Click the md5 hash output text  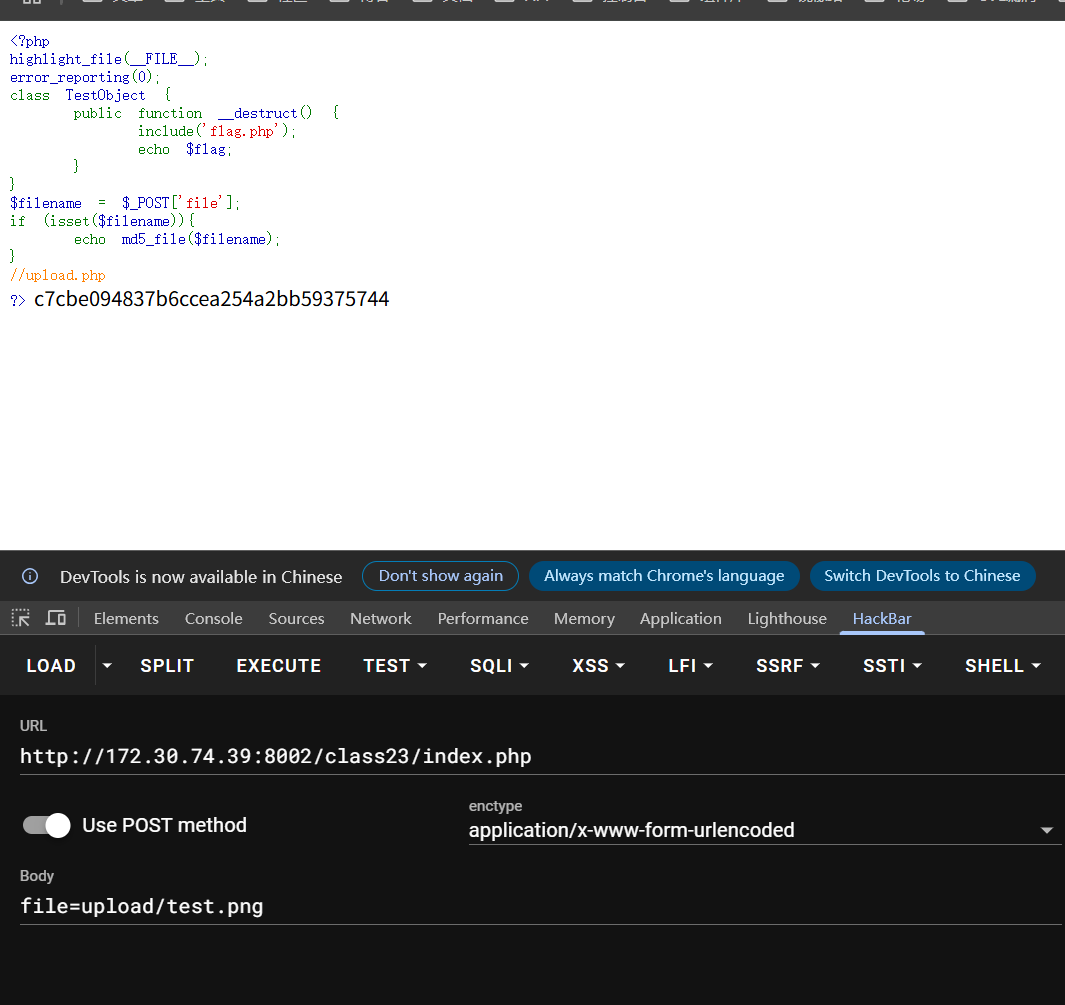(x=211, y=299)
